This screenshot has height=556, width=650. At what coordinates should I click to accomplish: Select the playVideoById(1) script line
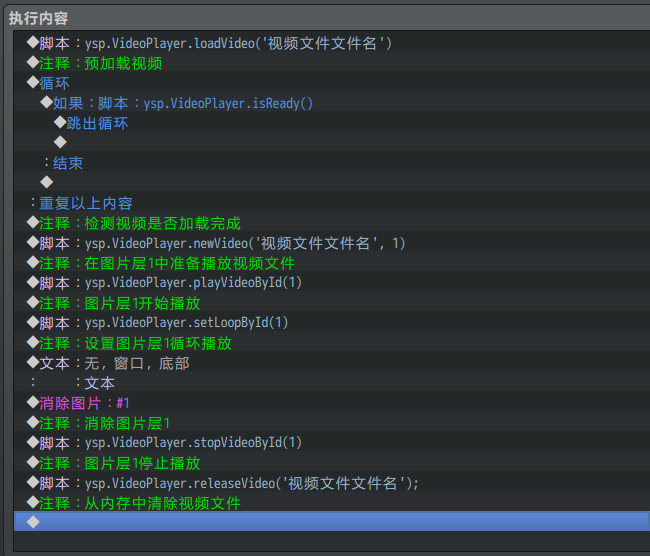pos(332,283)
